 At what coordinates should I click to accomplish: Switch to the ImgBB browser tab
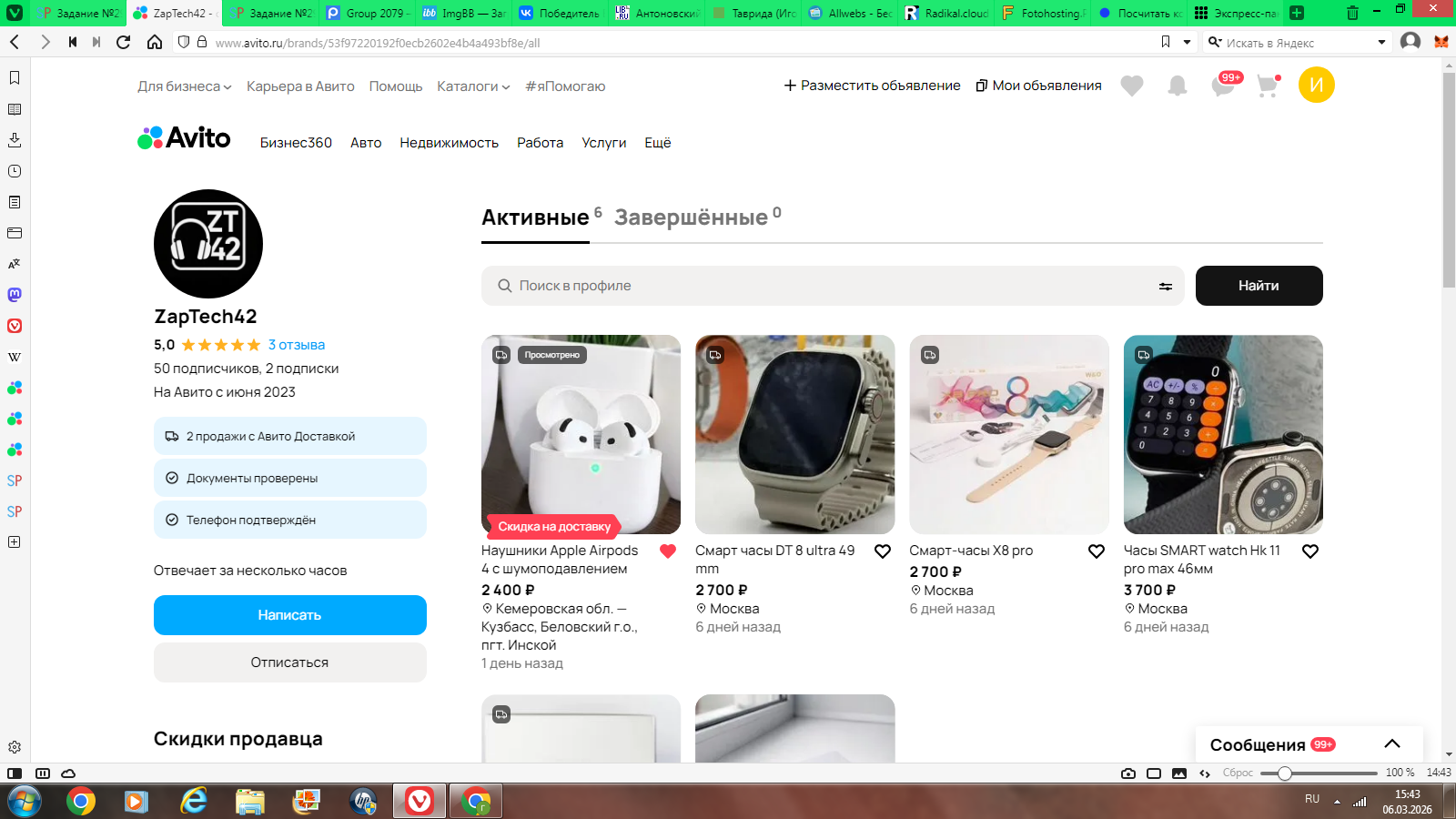coord(464,13)
